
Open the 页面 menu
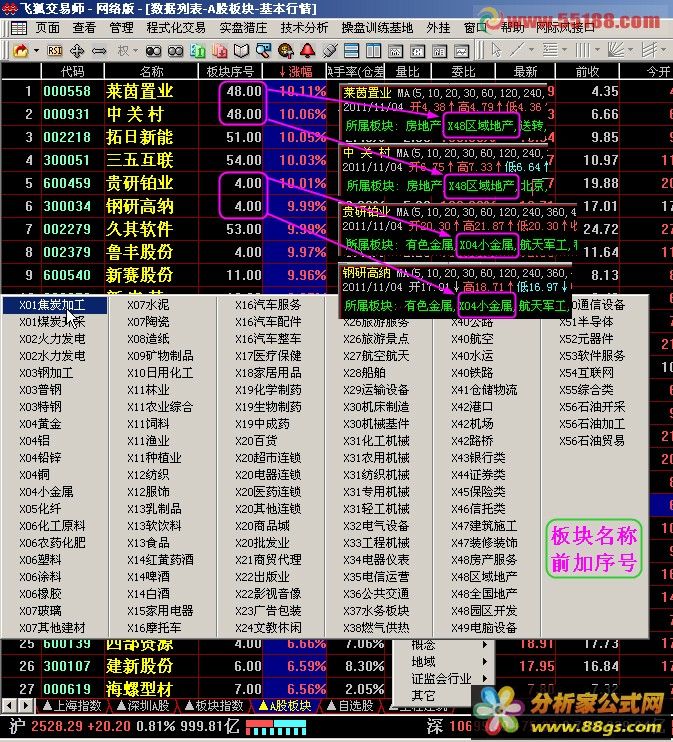pos(48,28)
